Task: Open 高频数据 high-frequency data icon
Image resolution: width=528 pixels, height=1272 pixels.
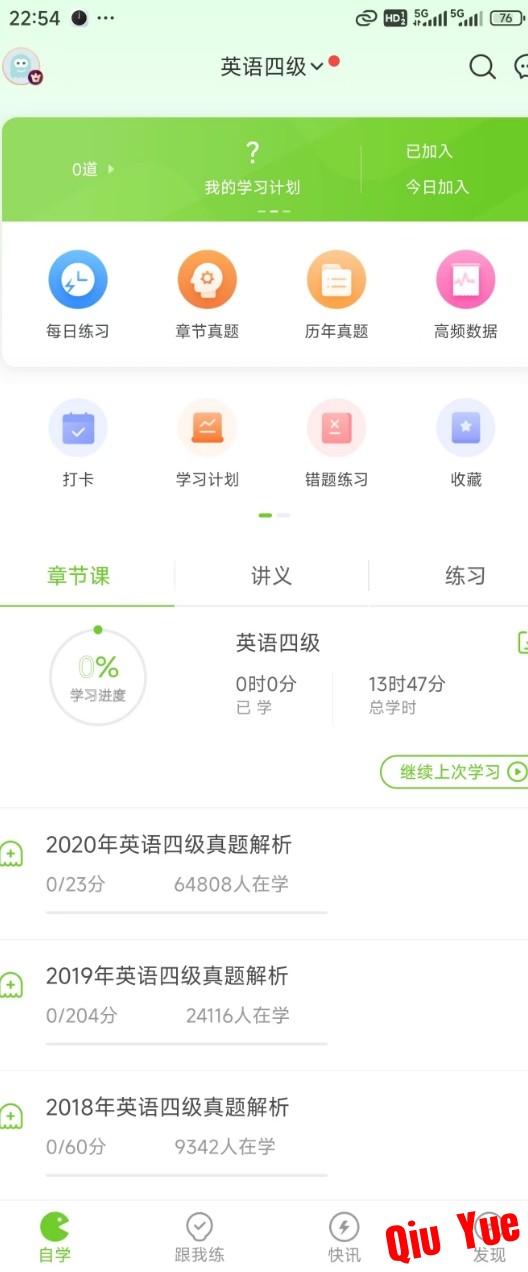Action: (x=466, y=280)
